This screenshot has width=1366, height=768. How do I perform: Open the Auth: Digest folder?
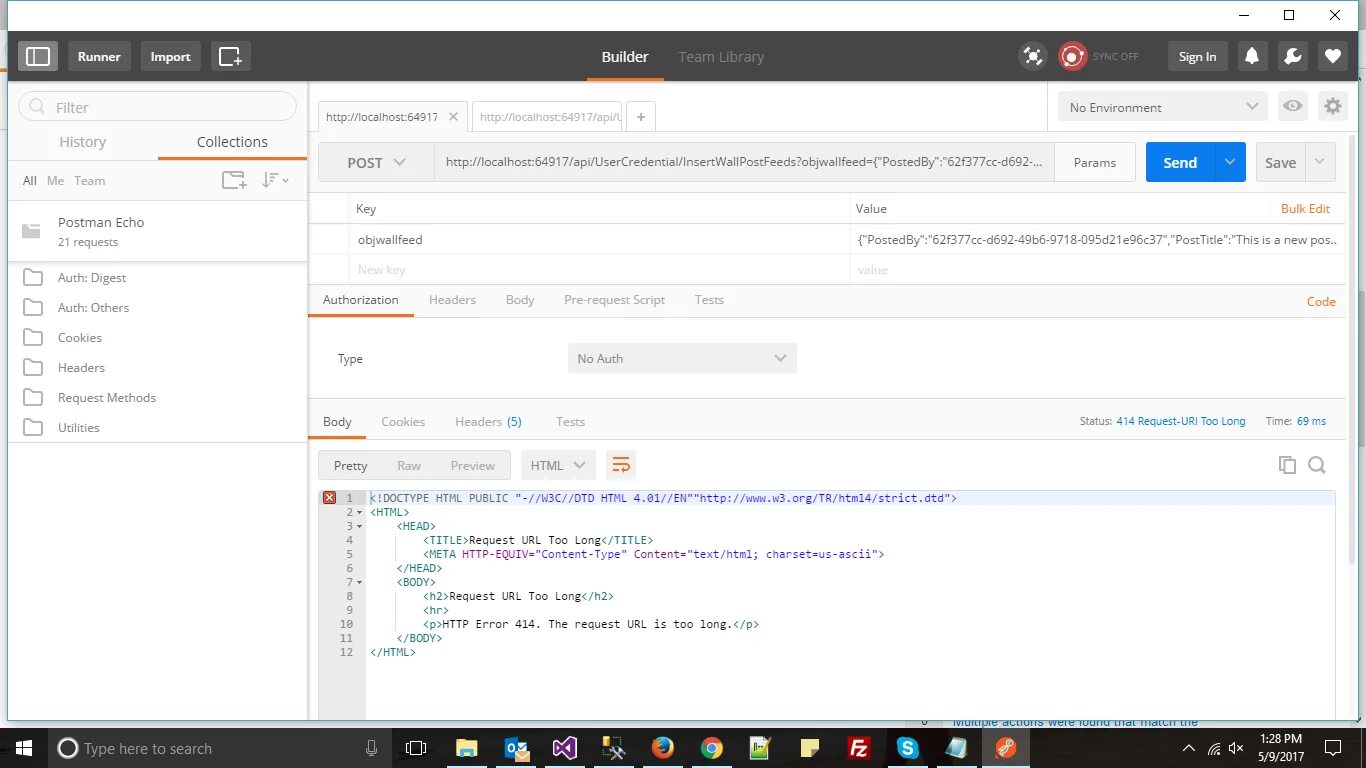157,277
